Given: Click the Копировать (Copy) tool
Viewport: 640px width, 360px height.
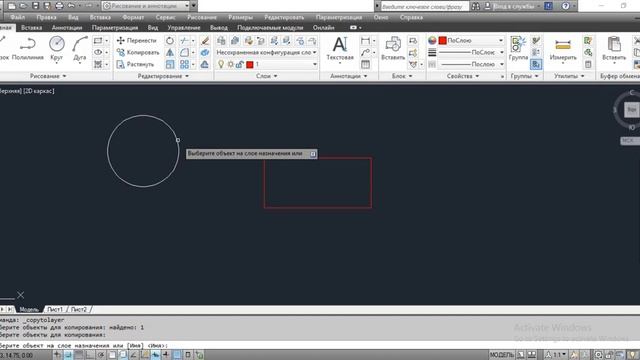Looking at the screenshot, I should pyautogui.click(x=138, y=52).
